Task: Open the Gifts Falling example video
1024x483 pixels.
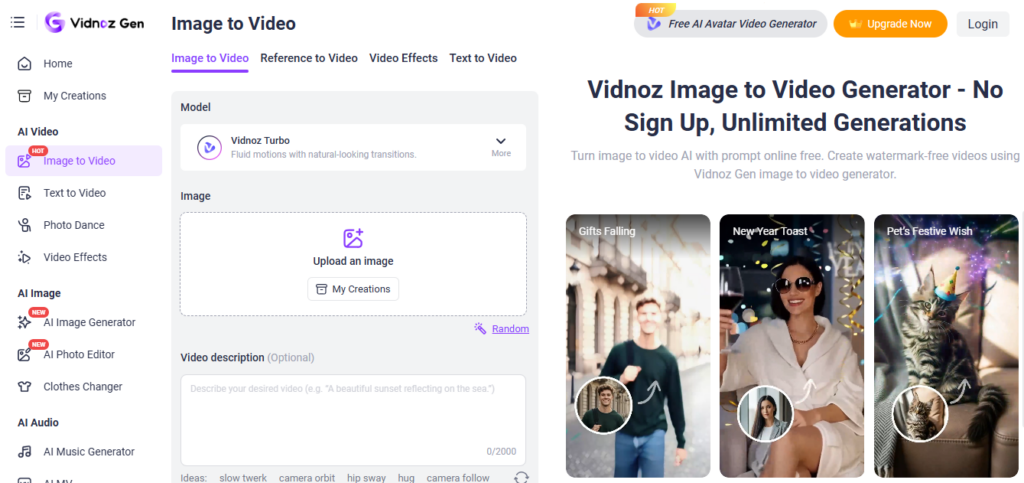Action: (638, 346)
